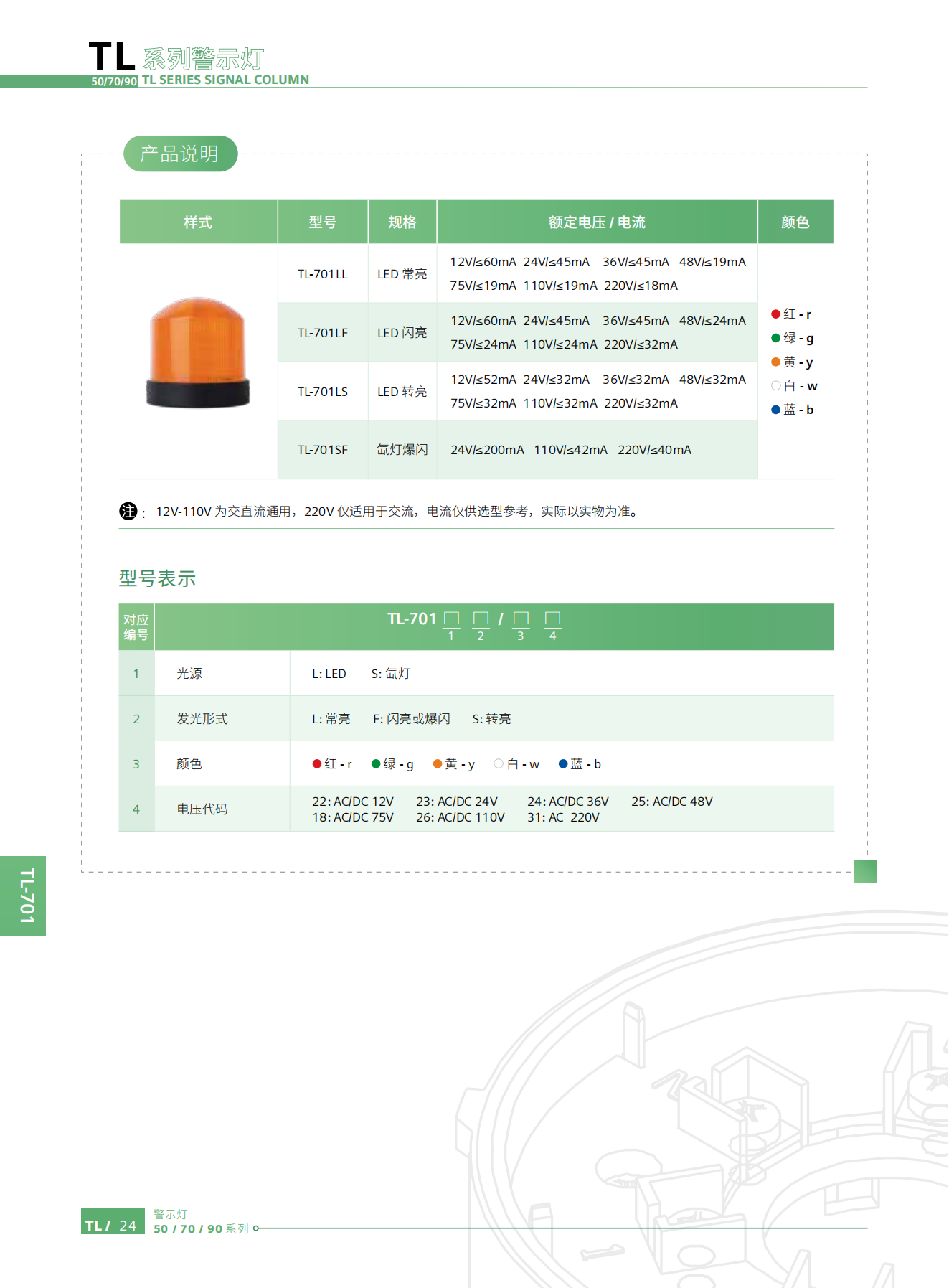
Task: Click the S: 氙灯 option text
Action: 391,674
